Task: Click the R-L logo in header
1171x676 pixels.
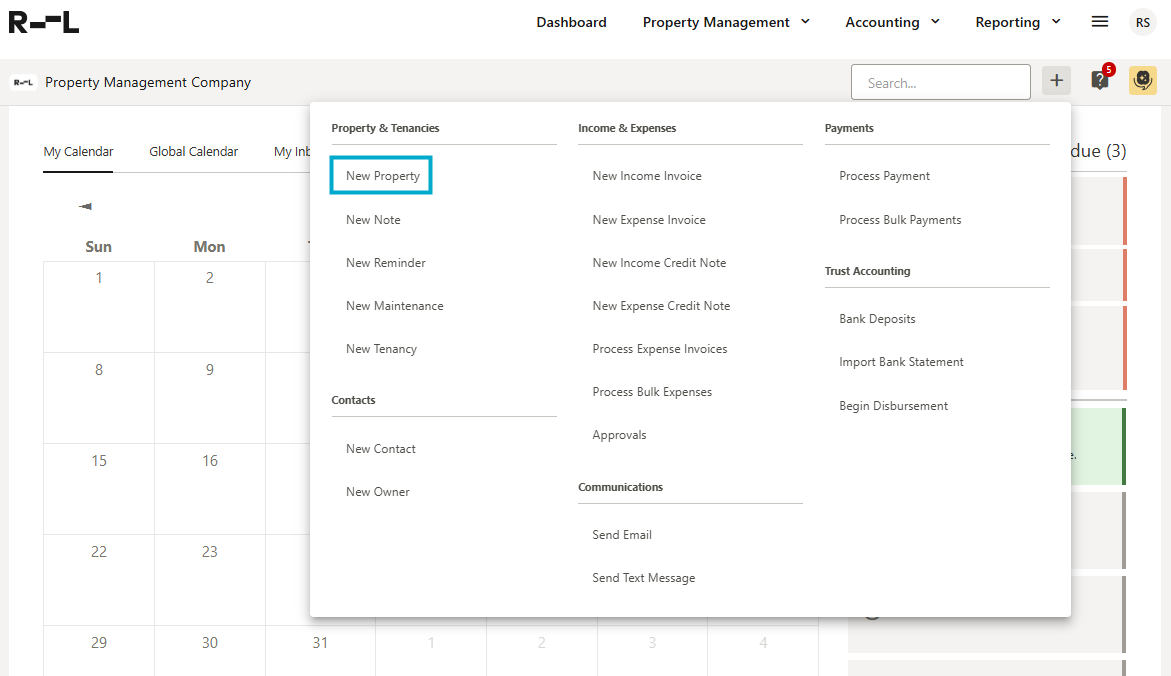Action: pyautogui.click(x=44, y=22)
